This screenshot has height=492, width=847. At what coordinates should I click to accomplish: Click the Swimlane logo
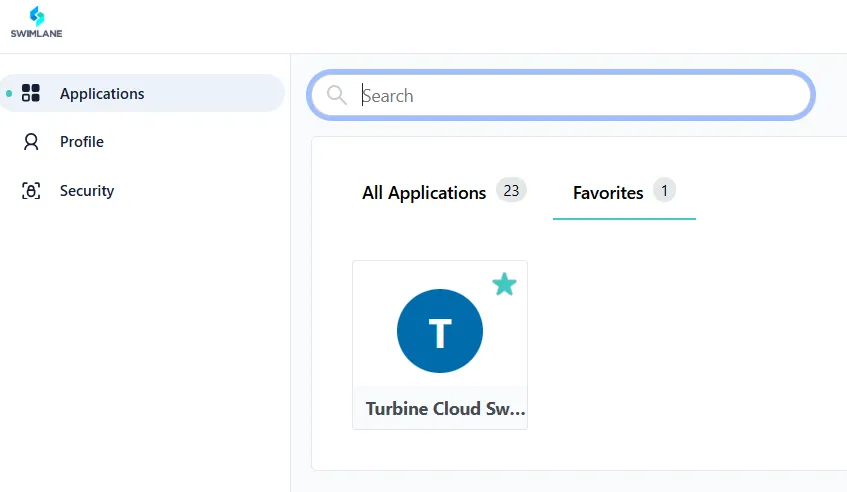[x=36, y=22]
